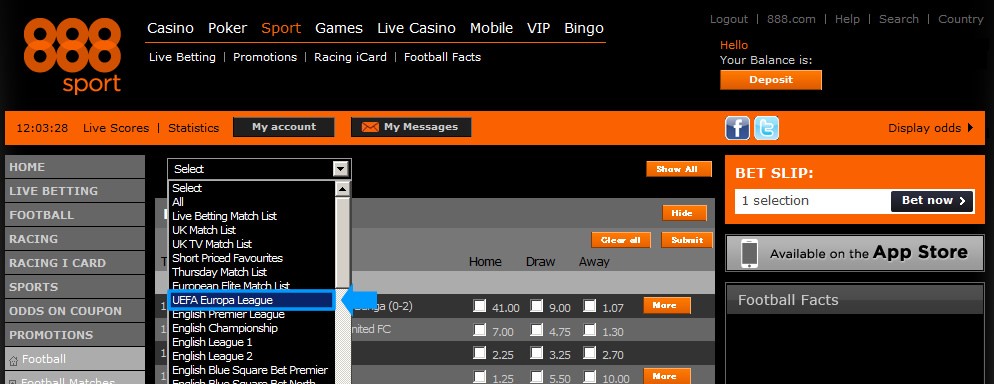Open the Sport tab
The height and width of the screenshot is (384, 994).
point(281,29)
